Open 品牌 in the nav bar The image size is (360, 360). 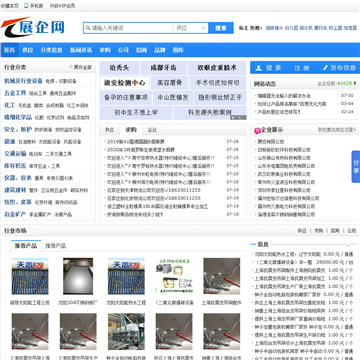coord(160,50)
